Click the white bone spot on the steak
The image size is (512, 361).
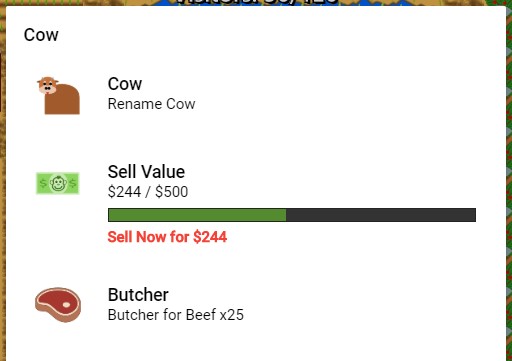coord(66,305)
